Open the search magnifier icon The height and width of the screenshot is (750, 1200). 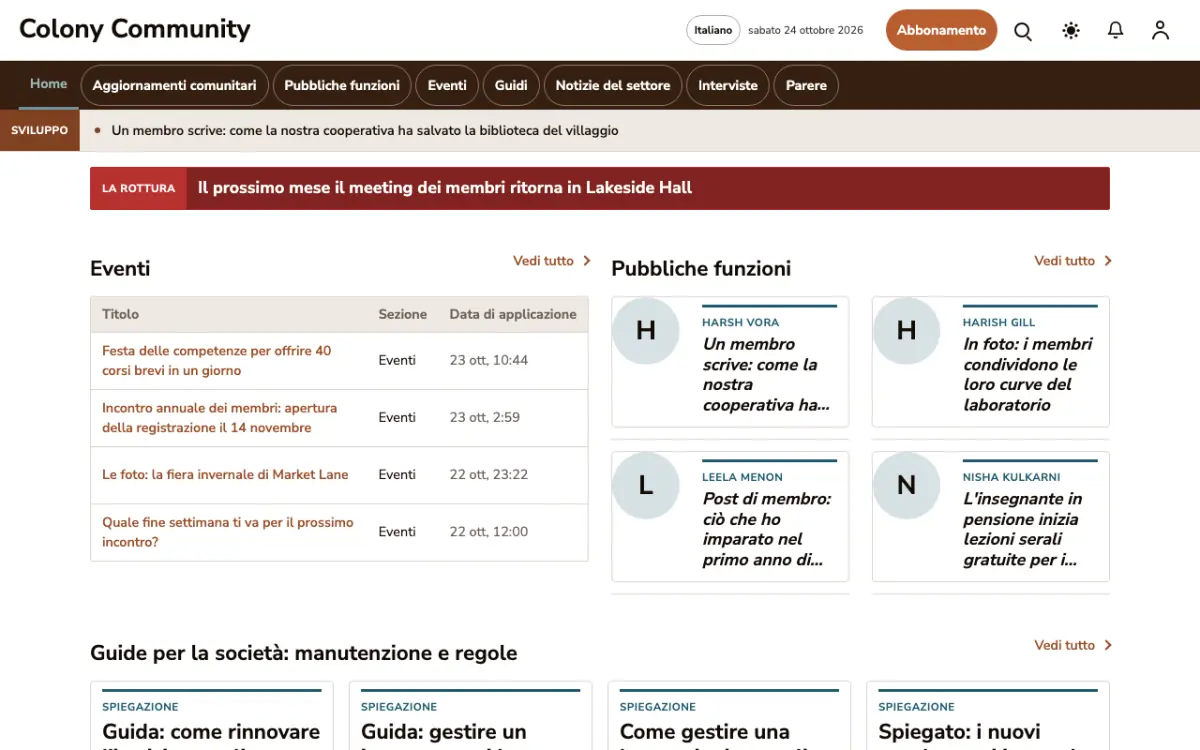[x=1023, y=31]
